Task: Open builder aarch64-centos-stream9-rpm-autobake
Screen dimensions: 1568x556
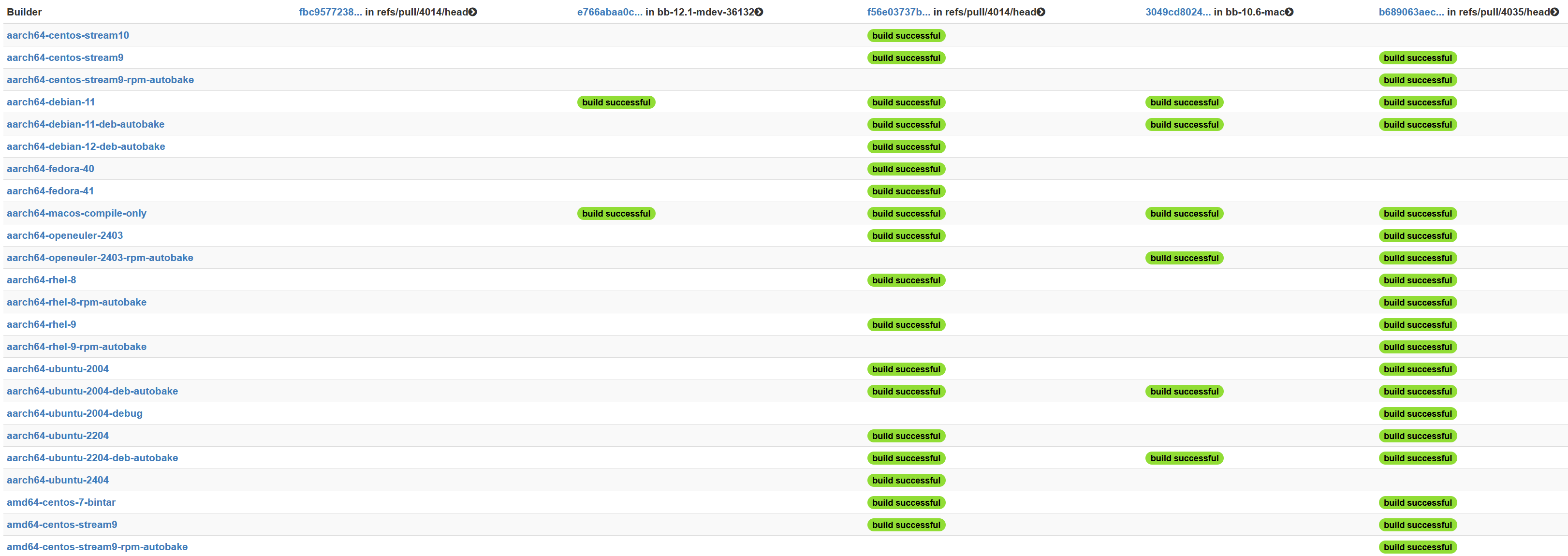Action: (101, 80)
